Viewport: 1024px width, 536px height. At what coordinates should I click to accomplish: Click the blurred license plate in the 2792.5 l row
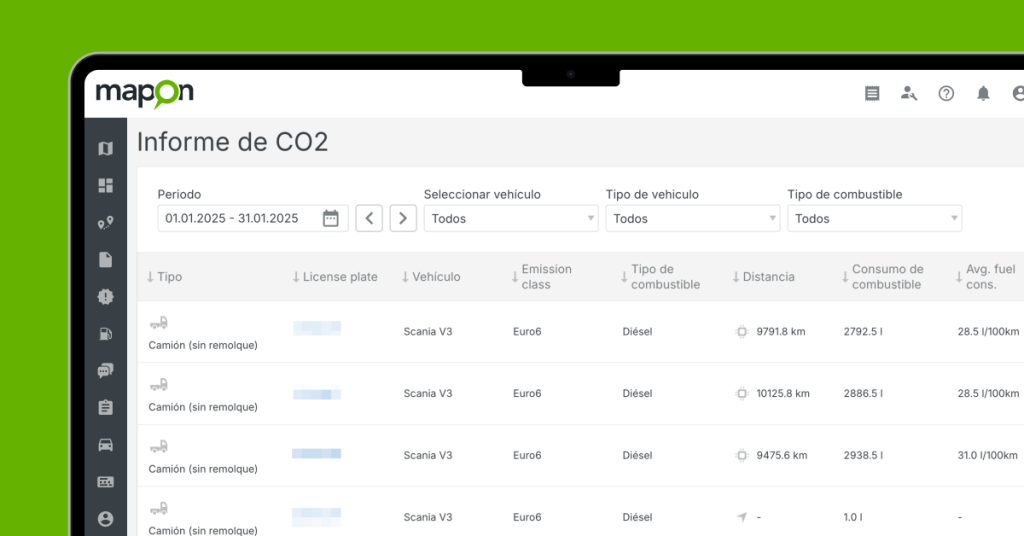pos(317,328)
